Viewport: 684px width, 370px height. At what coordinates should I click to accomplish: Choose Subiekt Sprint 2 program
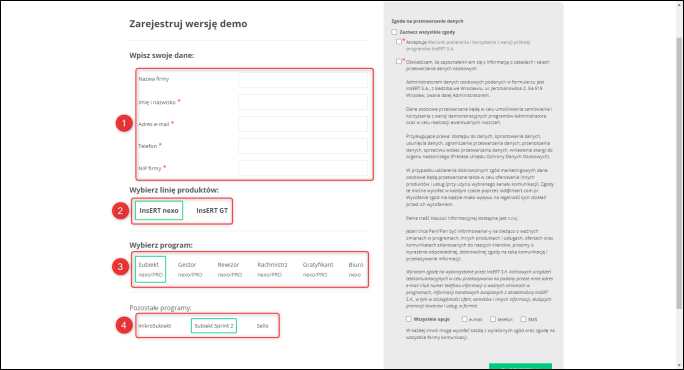[x=214, y=326]
